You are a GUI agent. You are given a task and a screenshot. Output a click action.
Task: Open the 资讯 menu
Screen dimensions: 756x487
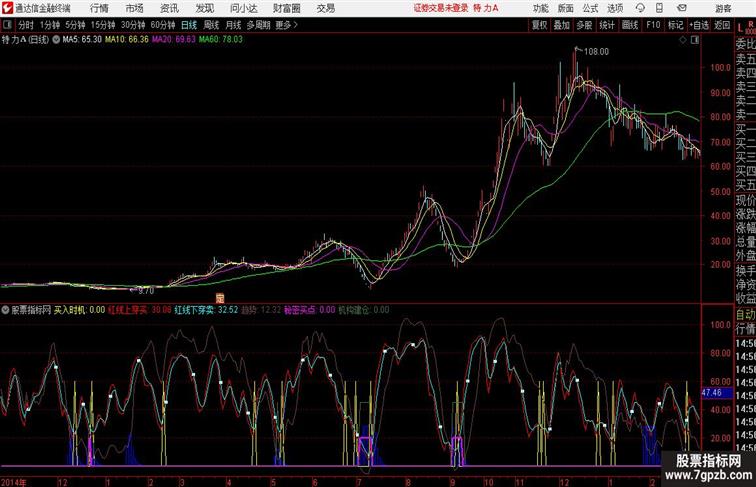point(169,8)
